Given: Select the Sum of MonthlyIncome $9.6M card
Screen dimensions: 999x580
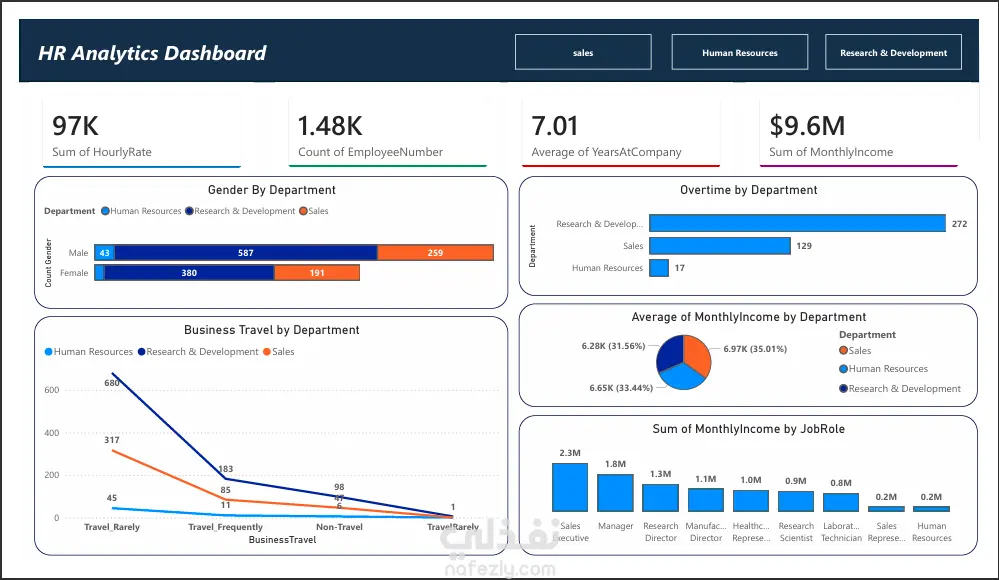Looking at the screenshot, I should 859,134.
